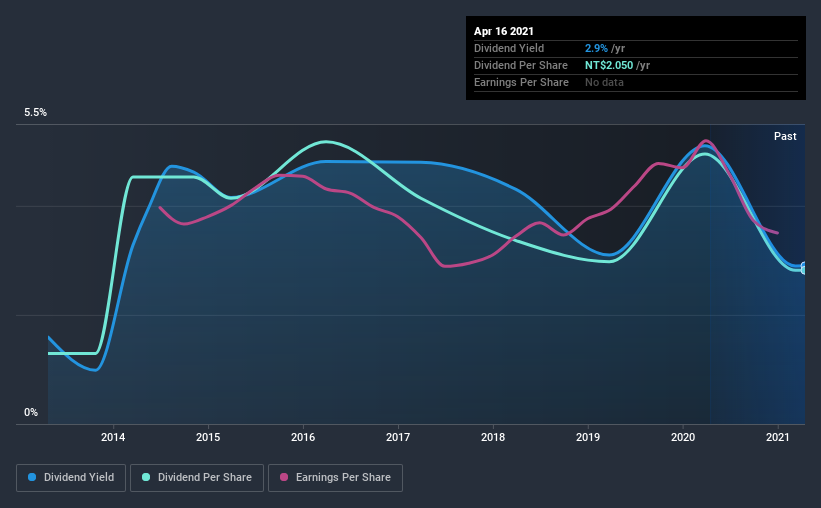Screen dimensions: 821x508
Task: Select the 2014 x-axis label
Action: tap(113, 437)
